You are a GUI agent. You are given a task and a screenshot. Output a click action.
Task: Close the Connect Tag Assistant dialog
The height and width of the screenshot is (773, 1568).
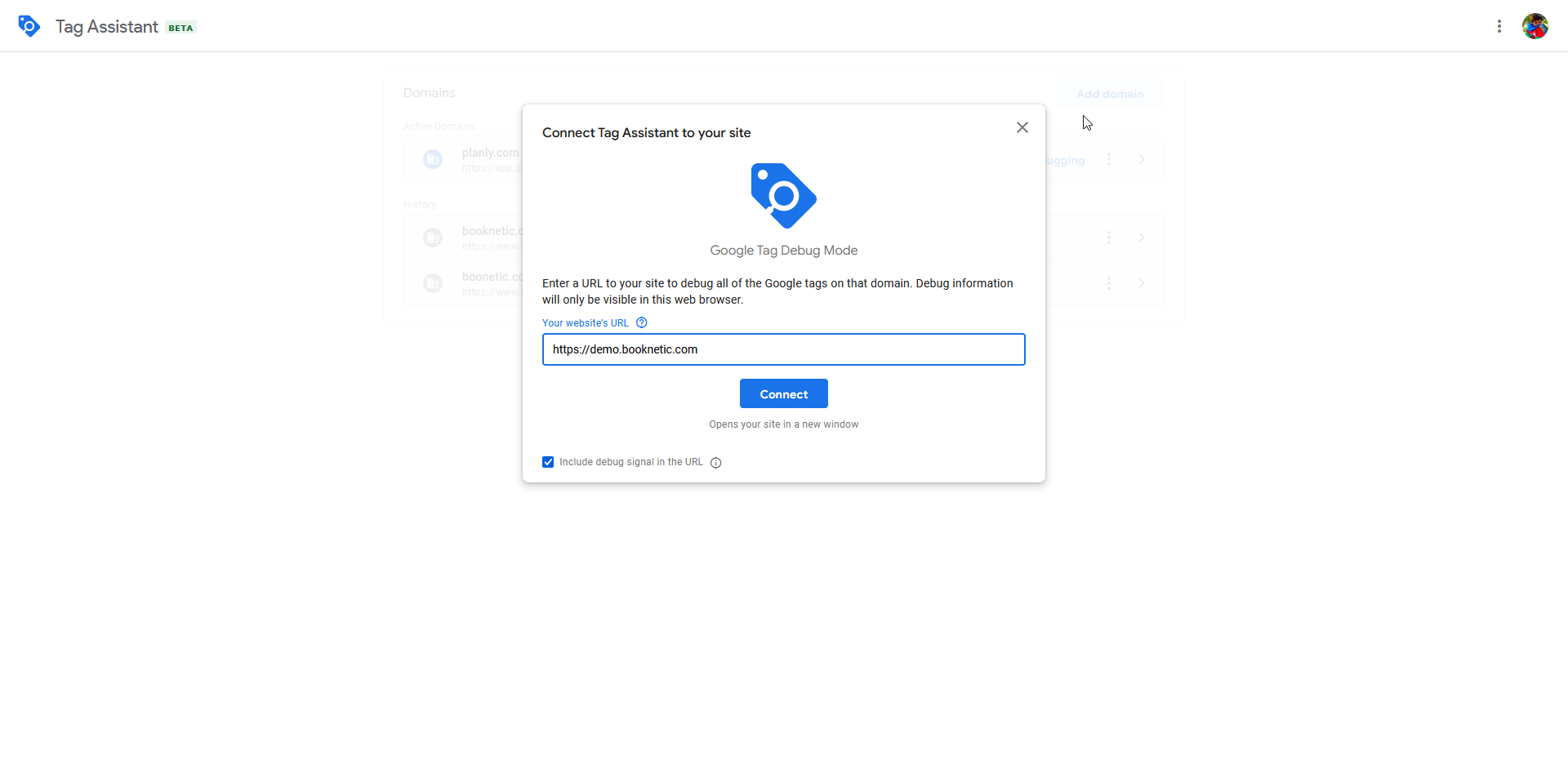(1022, 127)
